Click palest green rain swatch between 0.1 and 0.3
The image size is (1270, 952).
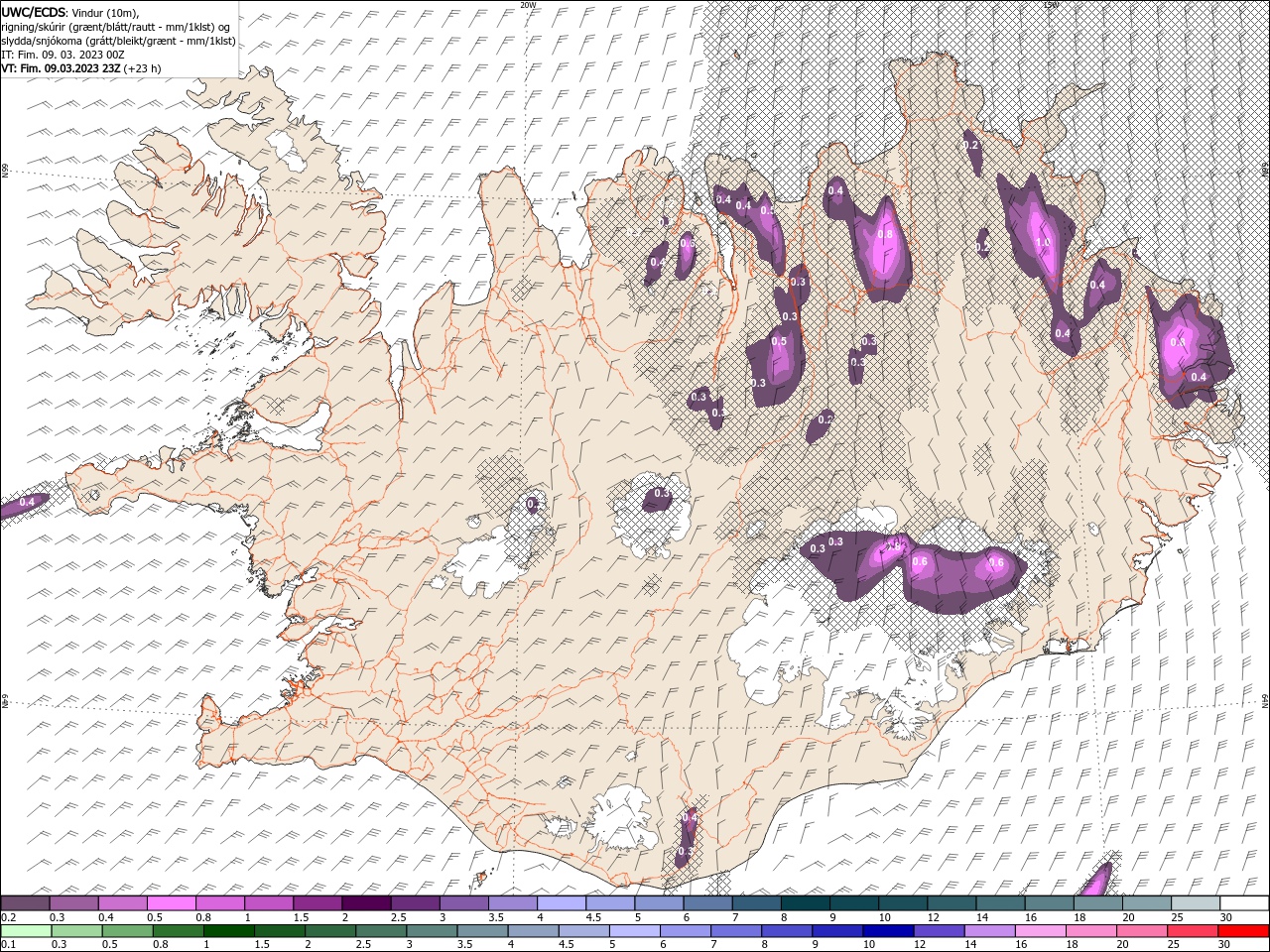(26, 931)
